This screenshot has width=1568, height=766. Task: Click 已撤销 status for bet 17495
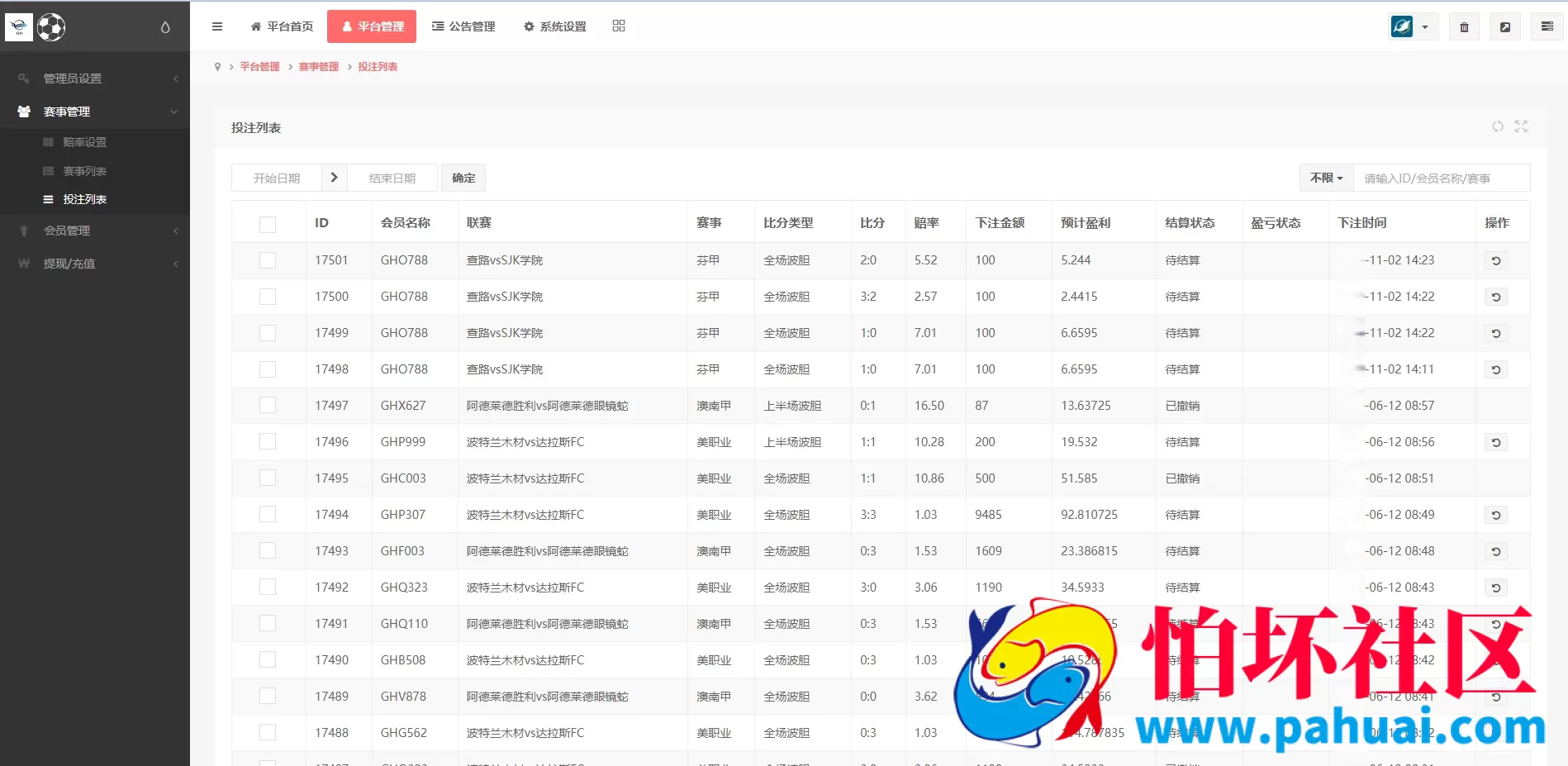[1182, 478]
